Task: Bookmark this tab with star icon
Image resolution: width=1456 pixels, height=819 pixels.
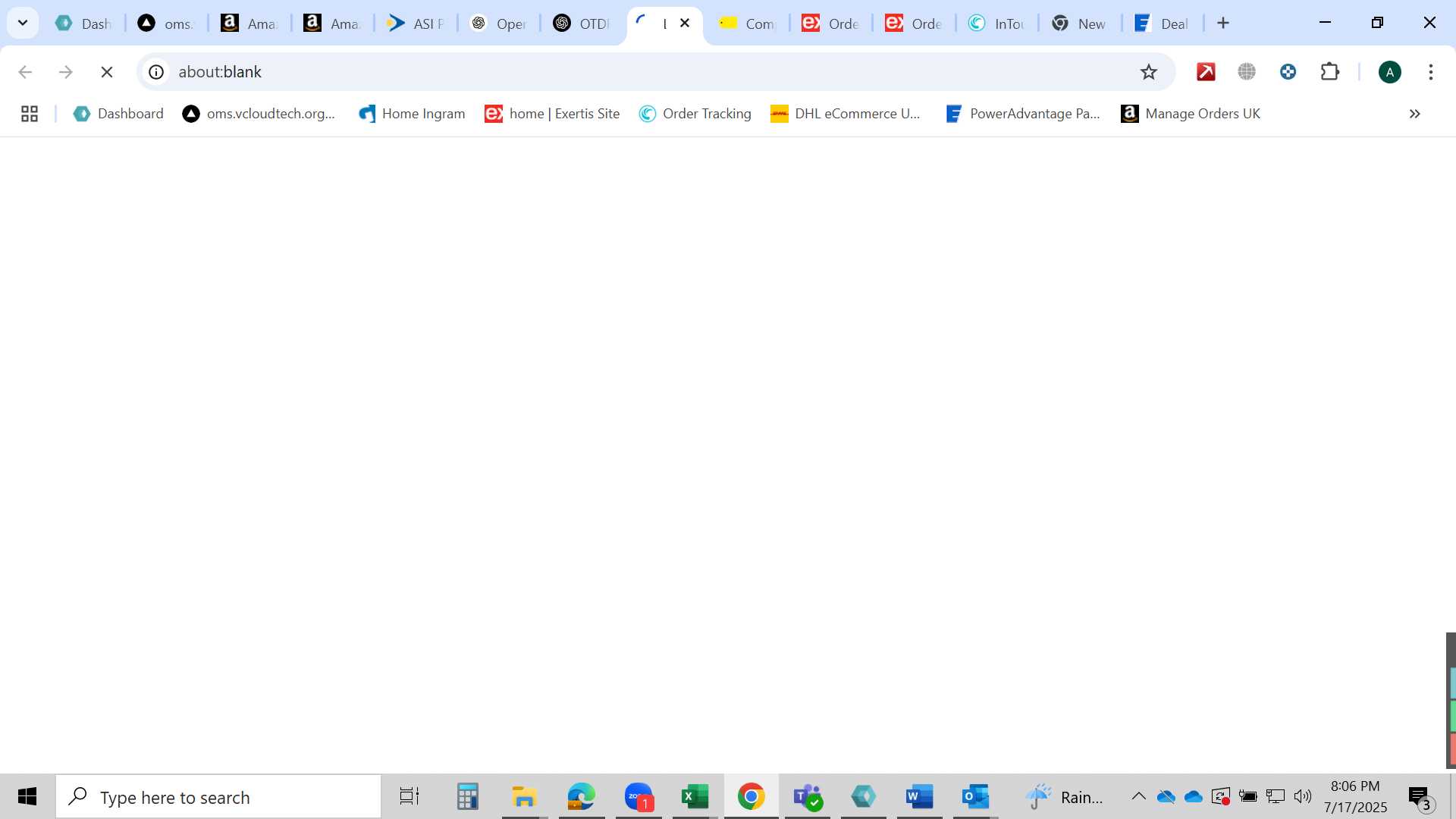Action: 1149,72
